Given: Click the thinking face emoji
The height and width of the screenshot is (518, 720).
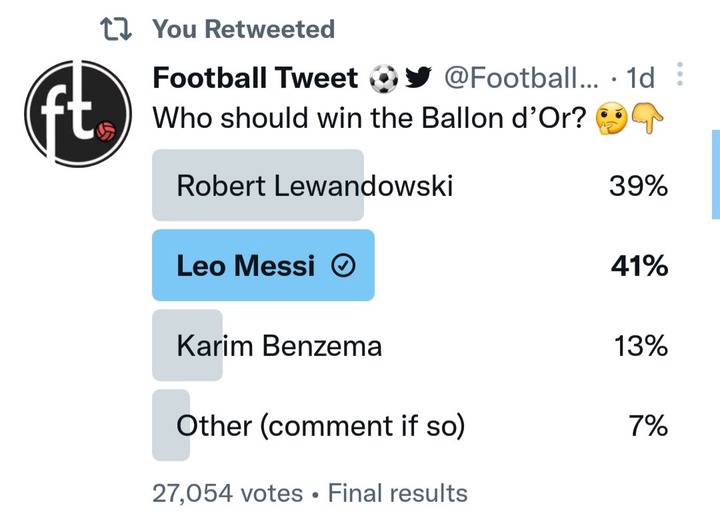Looking at the screenshot, I should (611, 118).
